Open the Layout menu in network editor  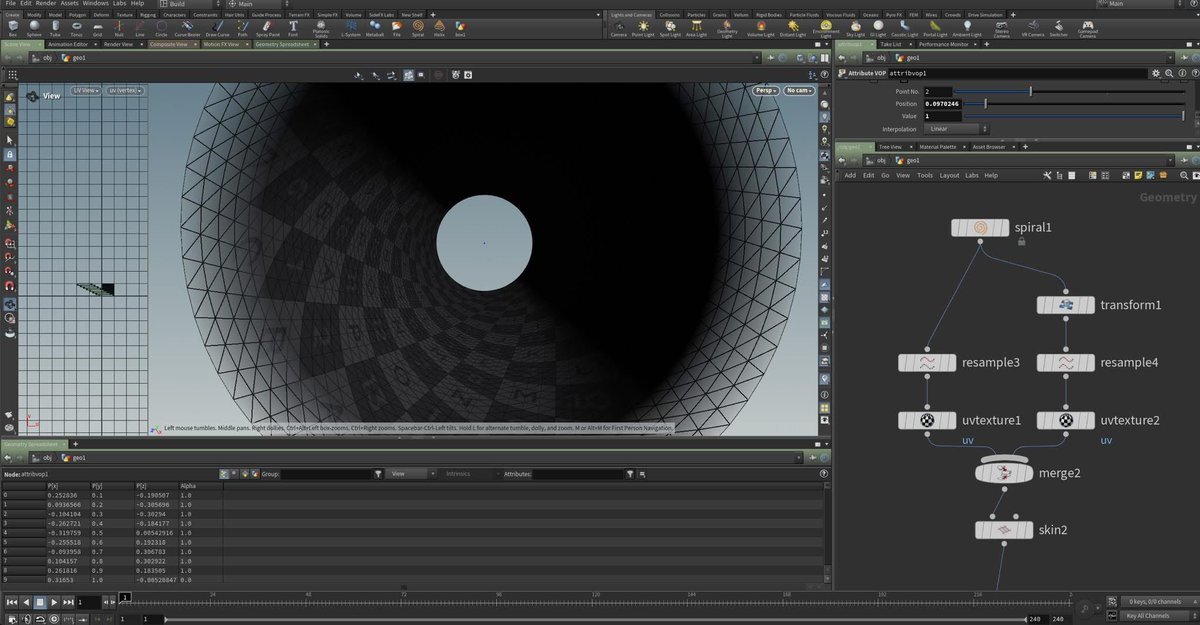click(x=948, y=175)
